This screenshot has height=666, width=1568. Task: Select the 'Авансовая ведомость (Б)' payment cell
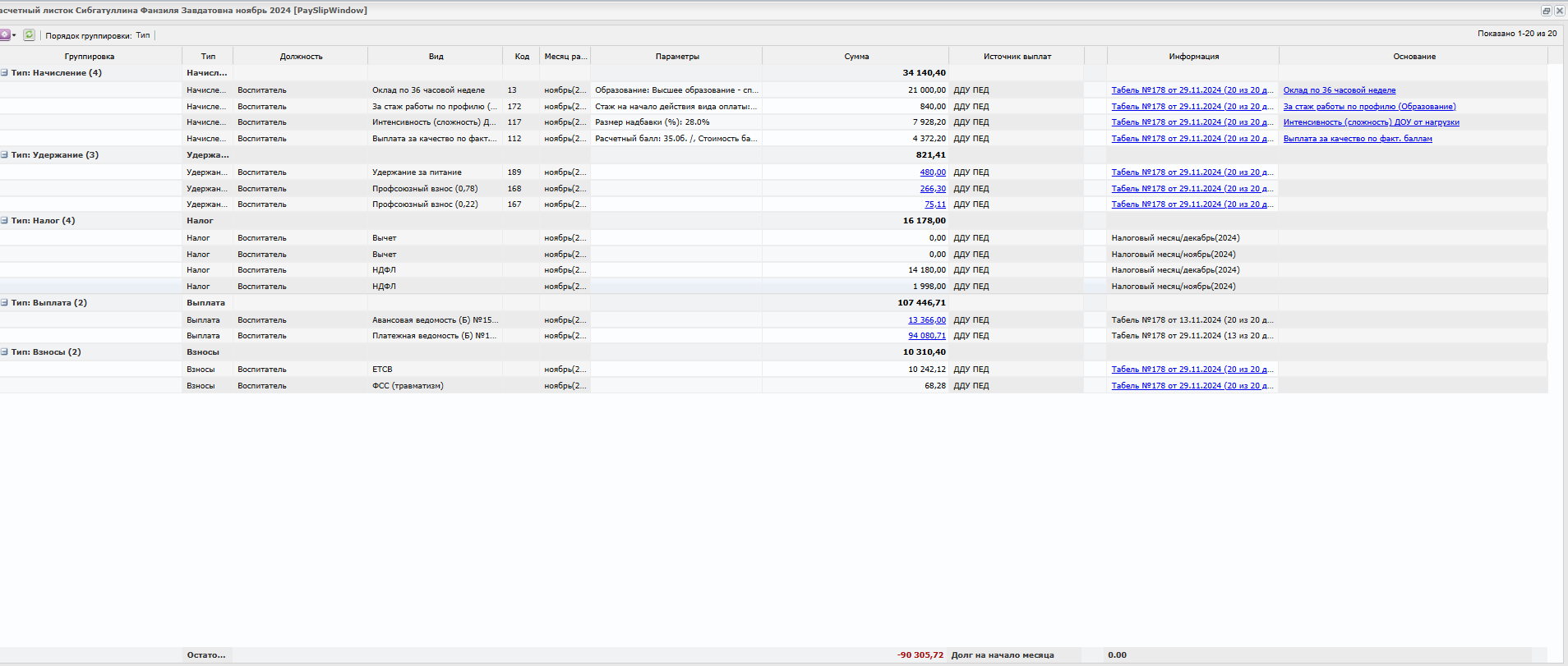click(x=436, y=320)
